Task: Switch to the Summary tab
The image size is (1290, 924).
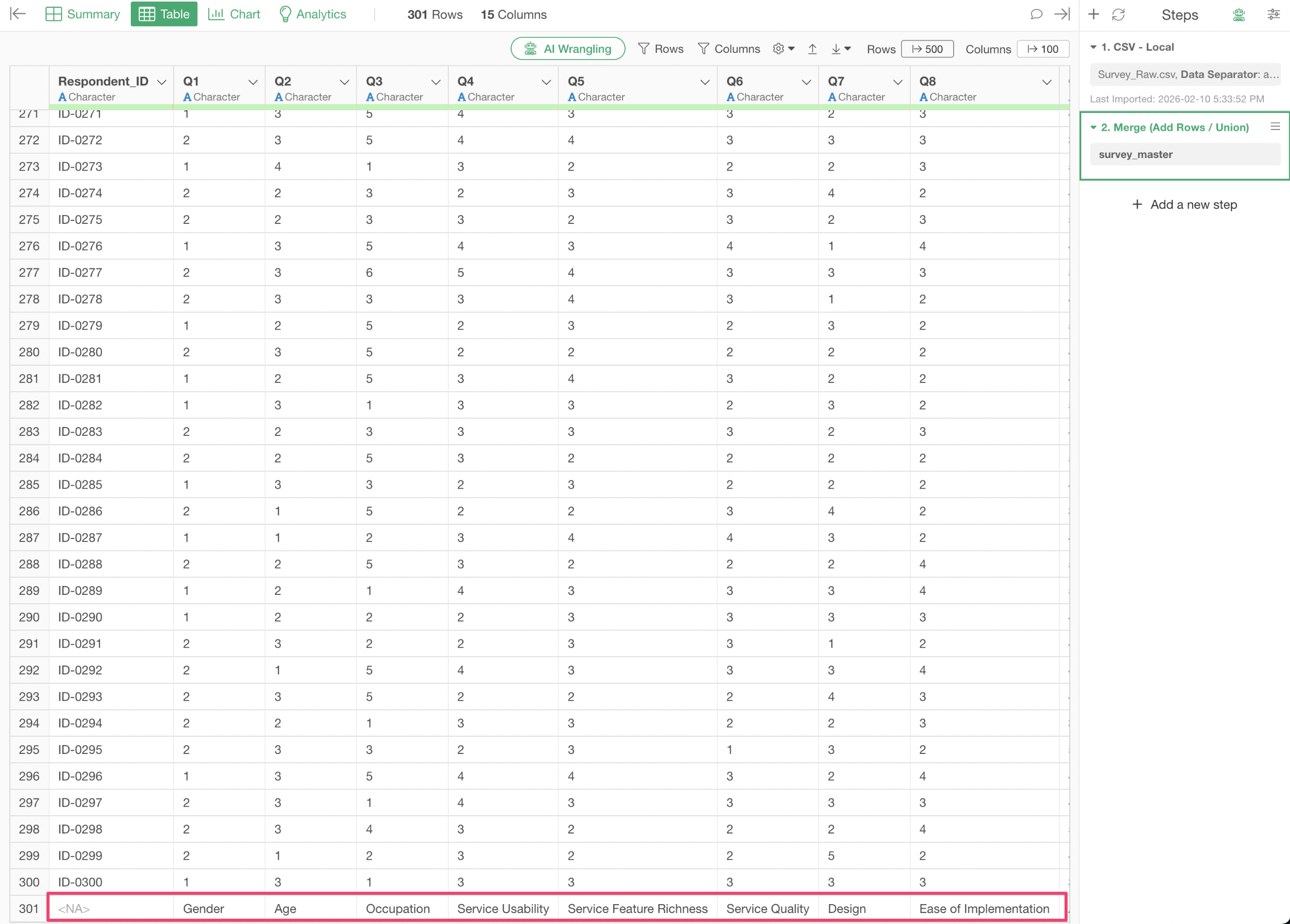Action: click(83, 14)
